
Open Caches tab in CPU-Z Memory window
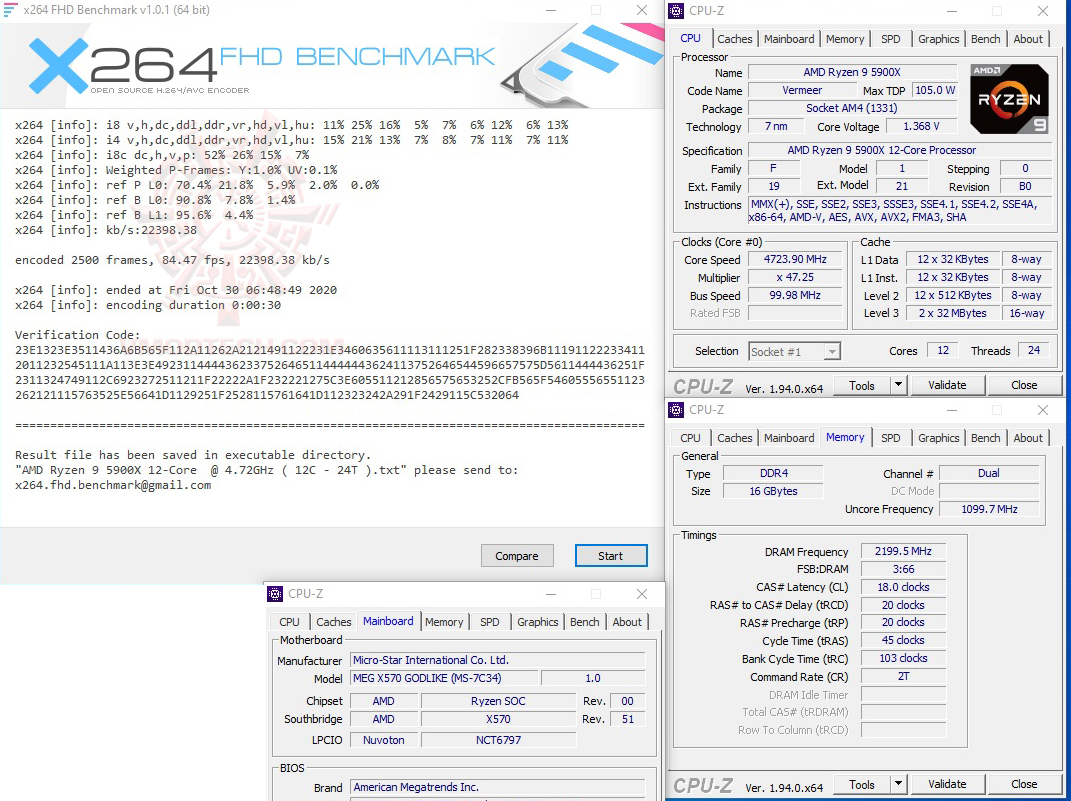point(735,438)
